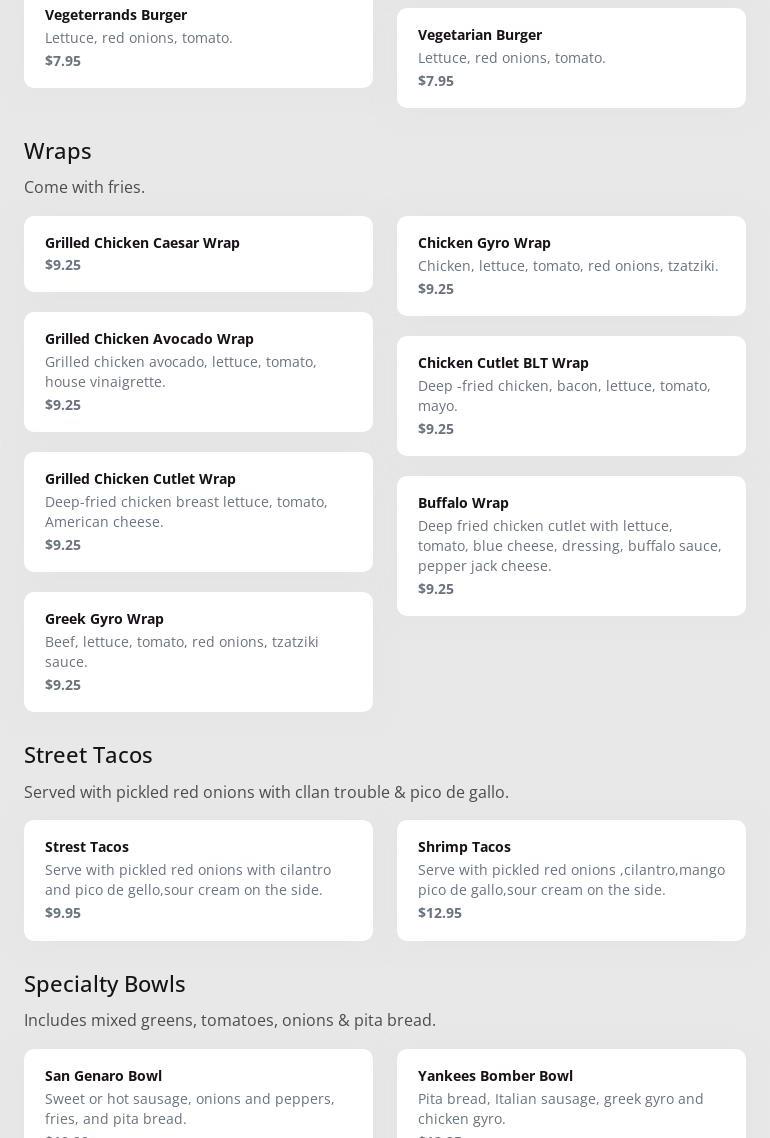Viewport: 770px width, 1138px height.
Task: Open the Vegetarian Burger menu item
Action: click(x=571, y=57)
